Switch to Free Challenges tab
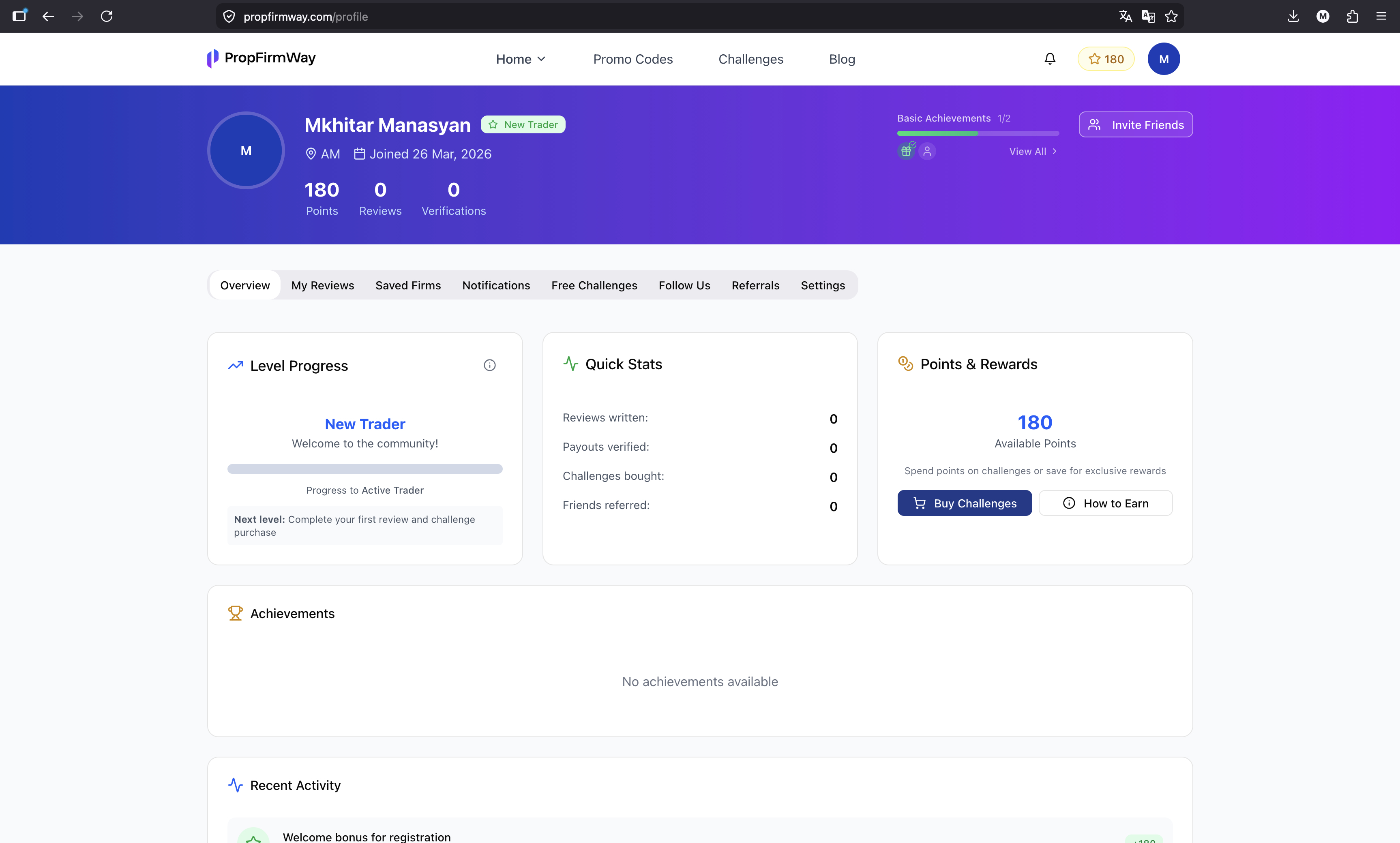The width and height of the screenshot is (1400, 843). pos(594,285)
